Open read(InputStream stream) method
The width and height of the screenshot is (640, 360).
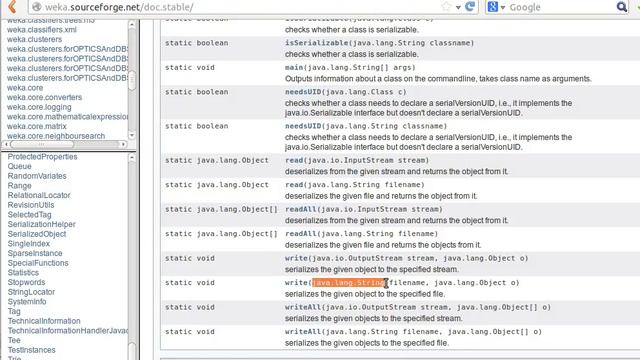294,160
